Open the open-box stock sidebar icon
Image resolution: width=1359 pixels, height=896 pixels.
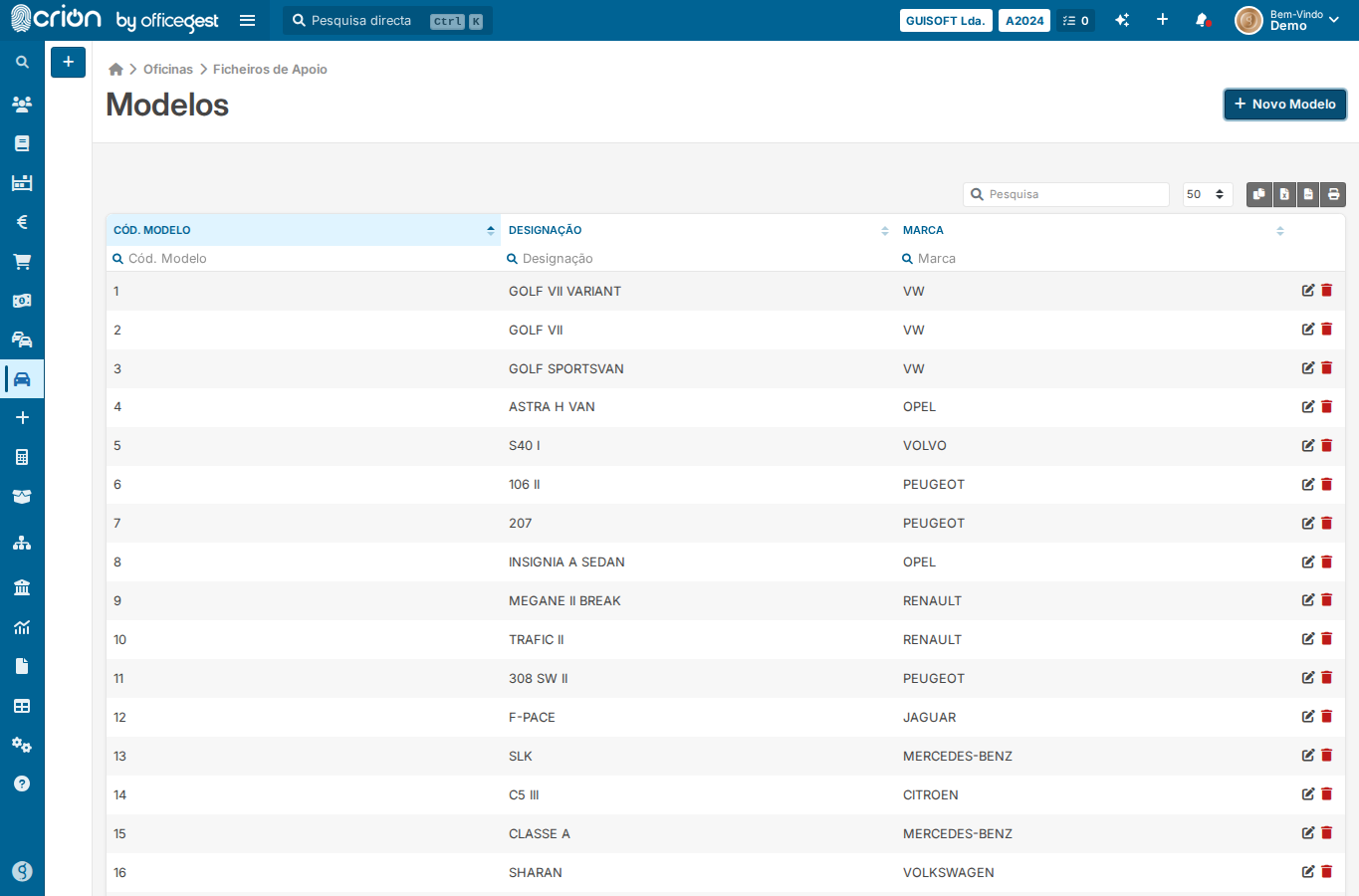[22, 496]
